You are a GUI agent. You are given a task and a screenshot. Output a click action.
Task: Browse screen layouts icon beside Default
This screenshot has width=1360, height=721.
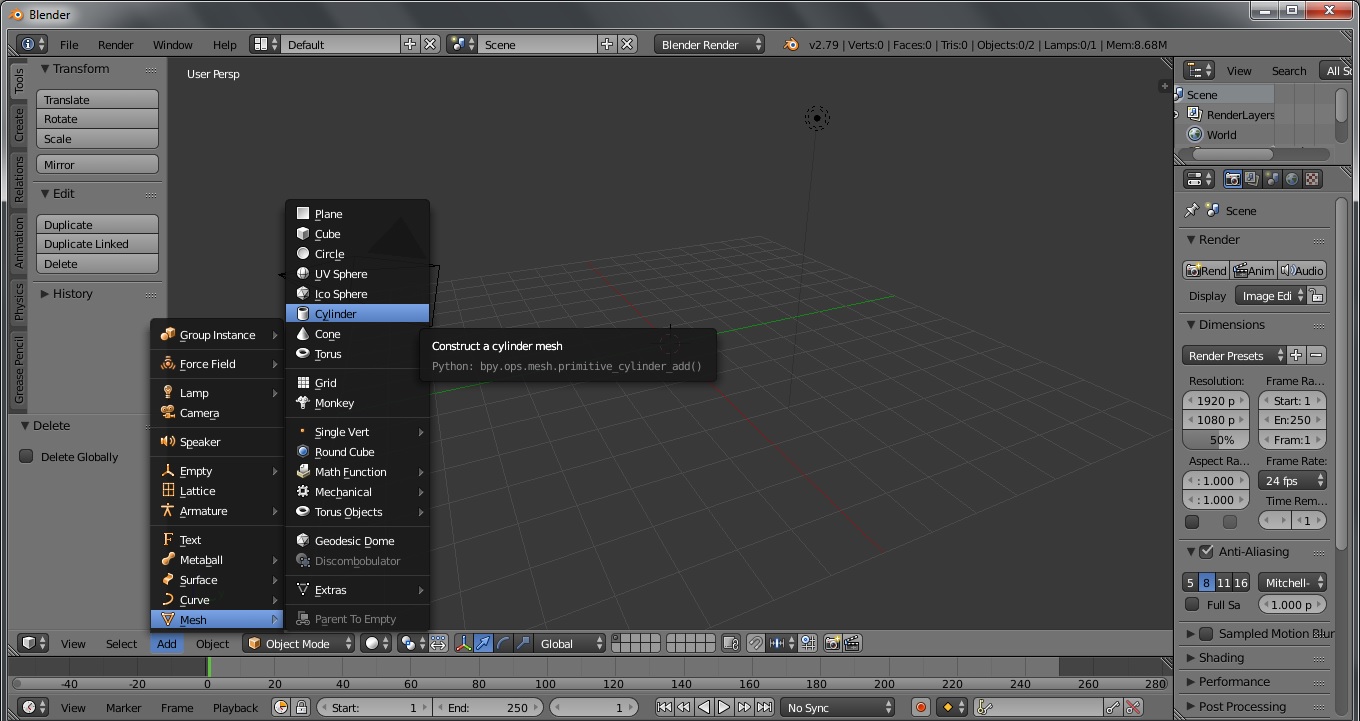(x=265, y=44)
